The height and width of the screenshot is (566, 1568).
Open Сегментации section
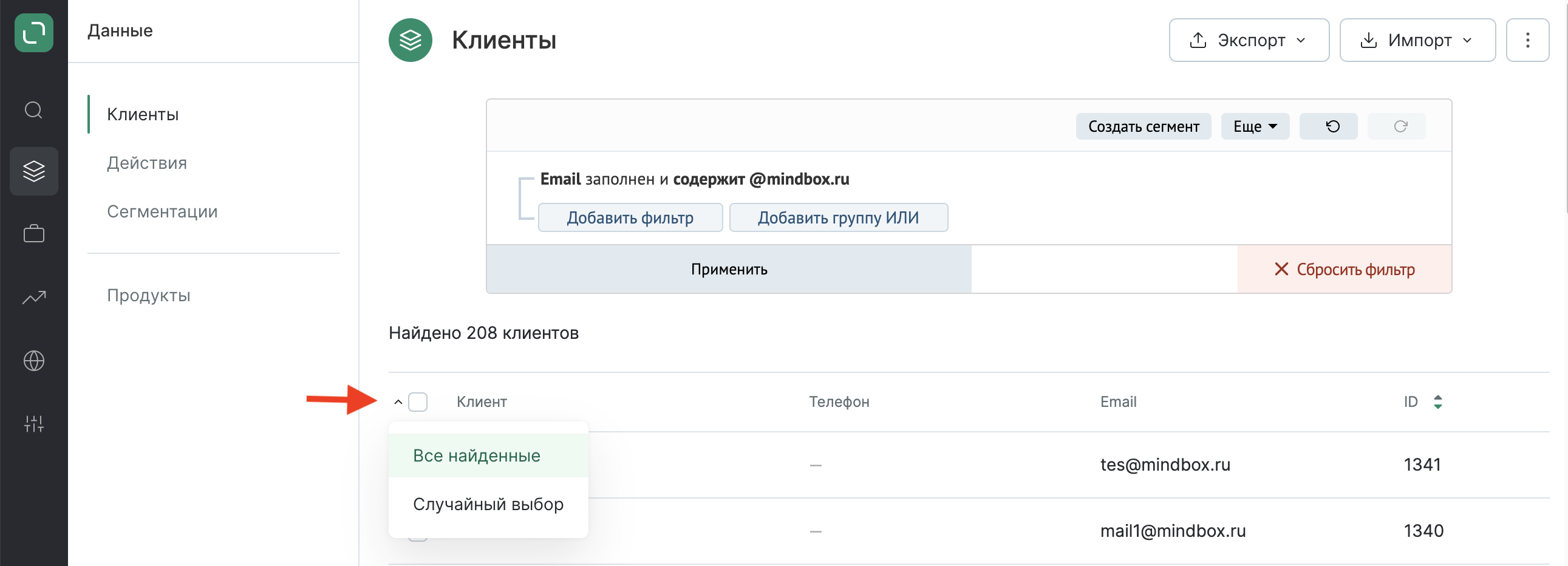[x=162, y=211]
